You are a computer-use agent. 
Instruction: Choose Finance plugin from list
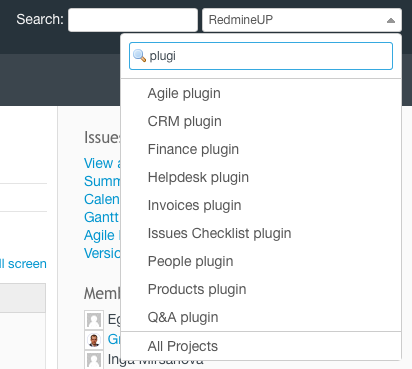pyautogui.click(x=261, y=149)
